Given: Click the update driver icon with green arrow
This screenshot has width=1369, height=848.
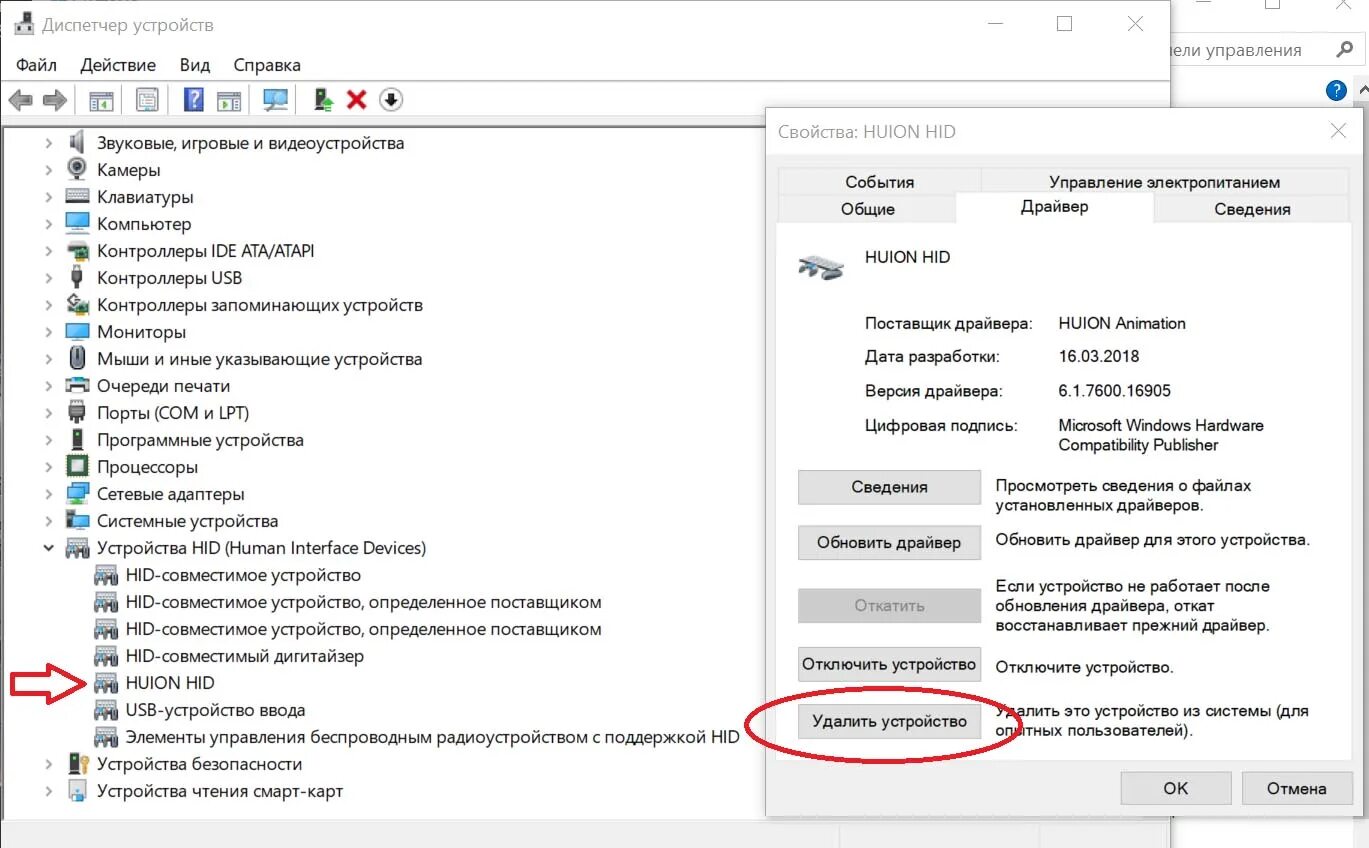Looking at the screenshot, I should click(323, 100).
